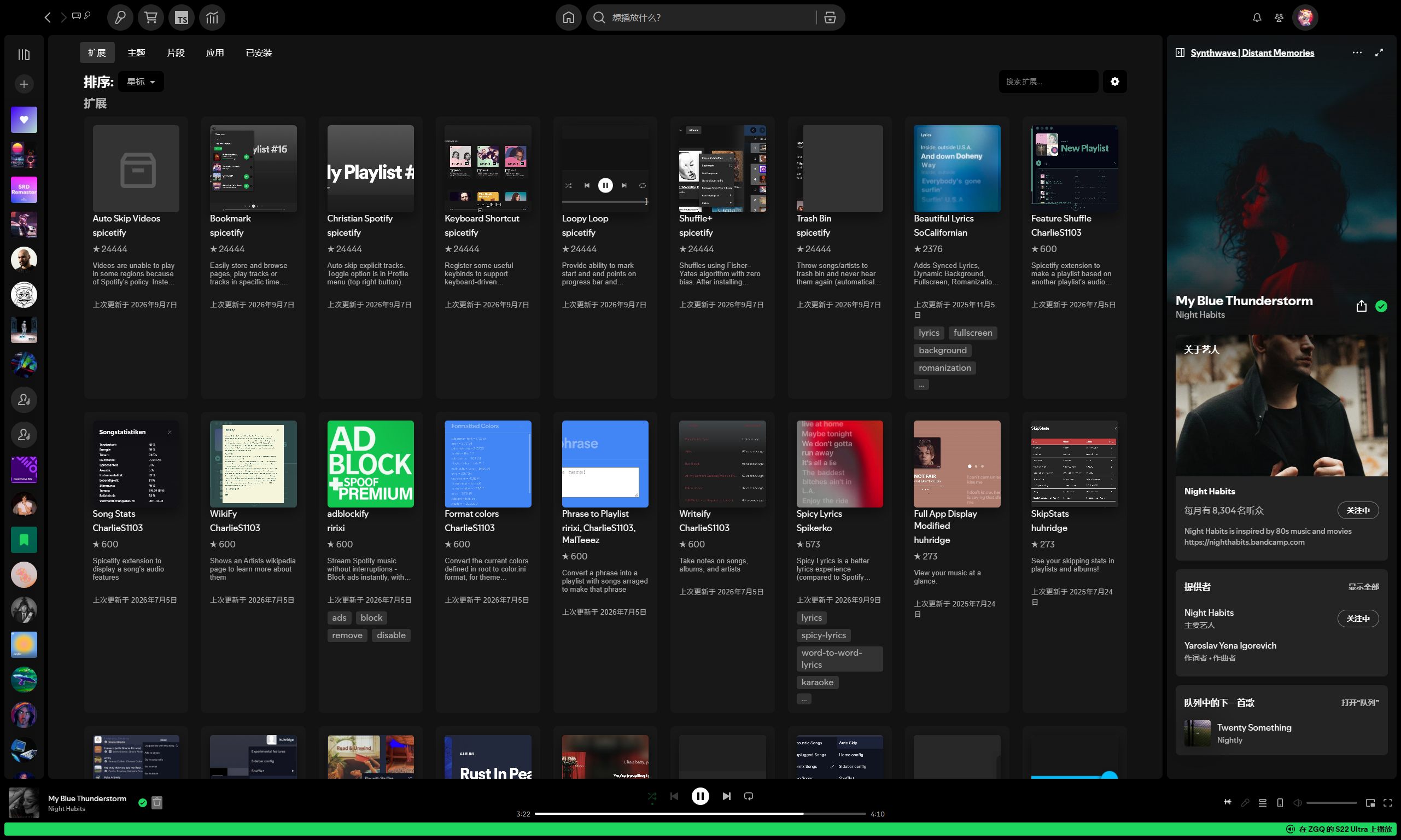Enter full screen from the player bar

tap(1388, 803)
